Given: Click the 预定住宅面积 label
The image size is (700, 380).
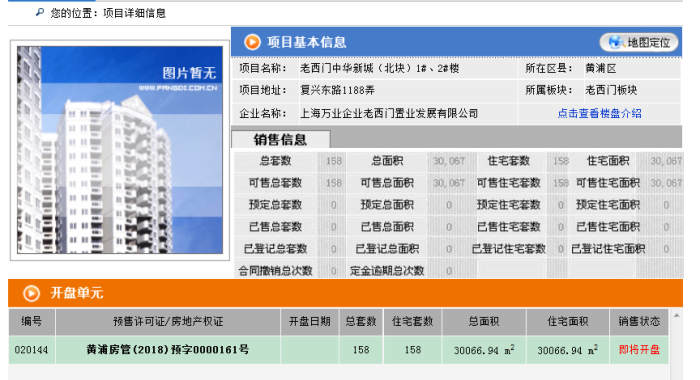Looking at the screenshot, I should pos(608,205).
